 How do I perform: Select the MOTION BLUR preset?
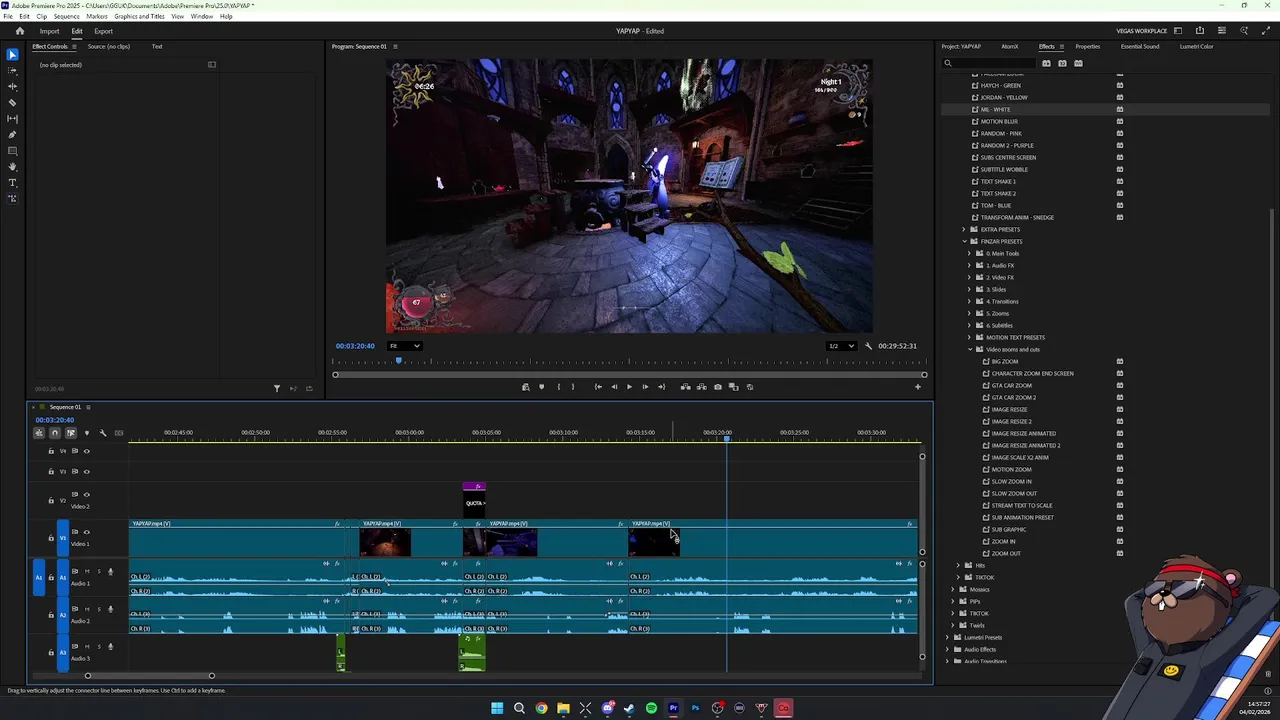tap(999, 121)
